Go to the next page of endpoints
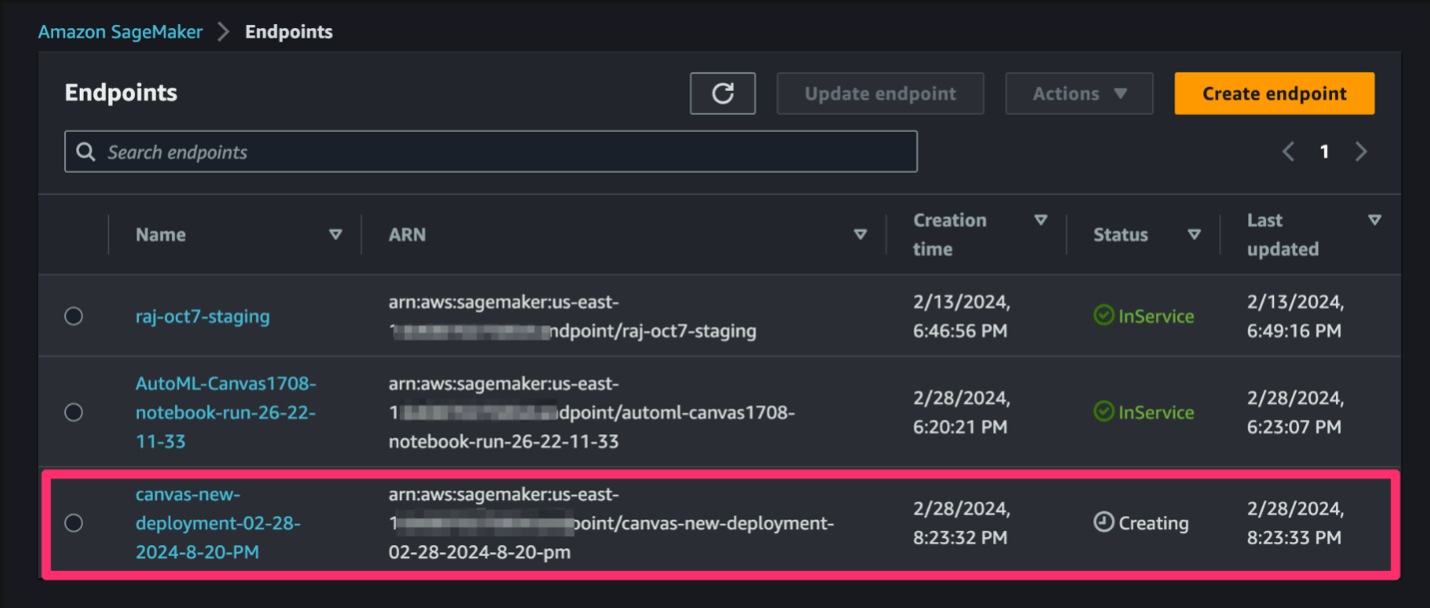 click(1361, 151)
